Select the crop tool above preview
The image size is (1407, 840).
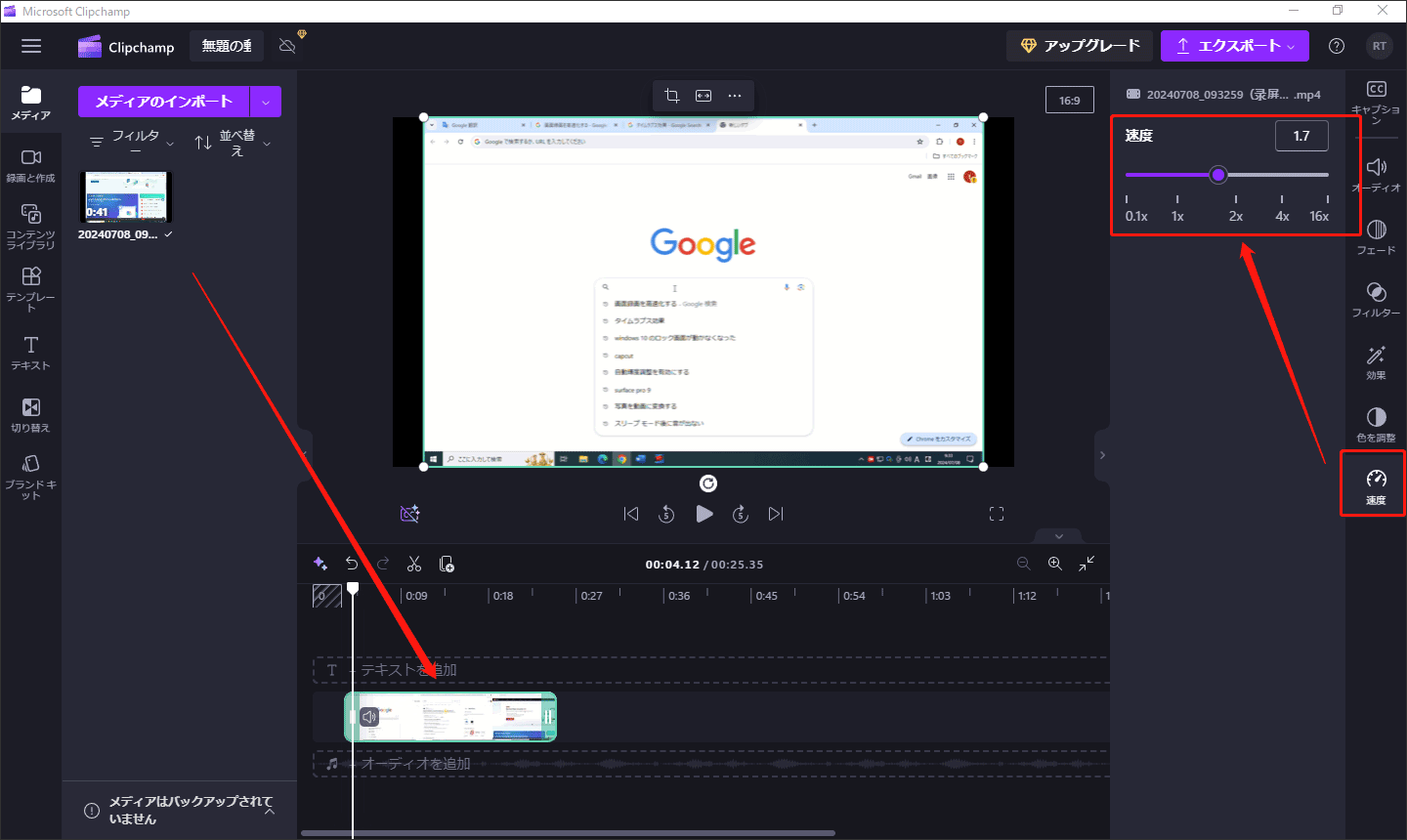pos(672,96)
